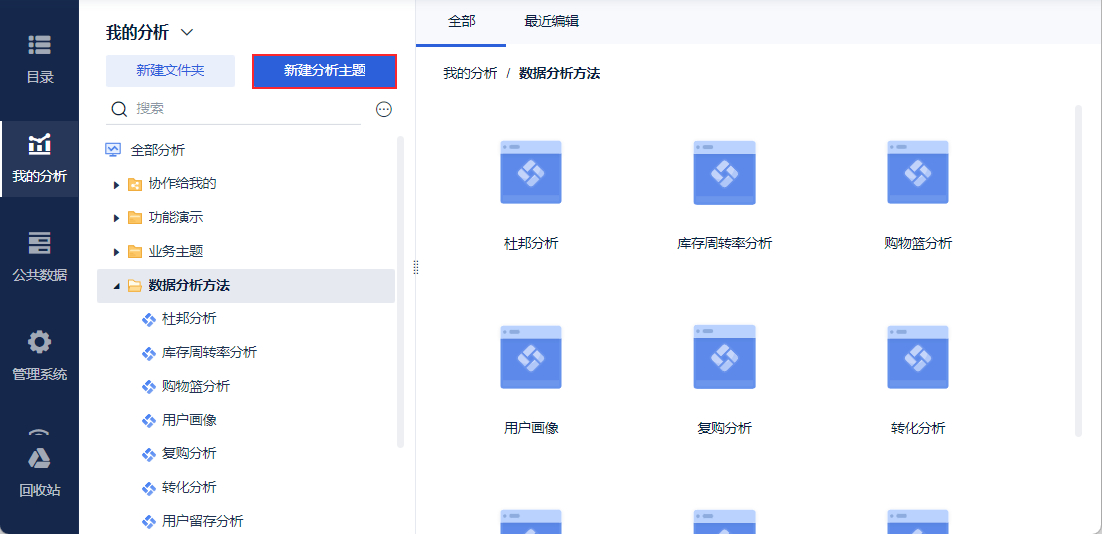Click the 复购分析 caption under card
Screen dimensions: 1102x534
pyautogui.click(x=725, y=428)
